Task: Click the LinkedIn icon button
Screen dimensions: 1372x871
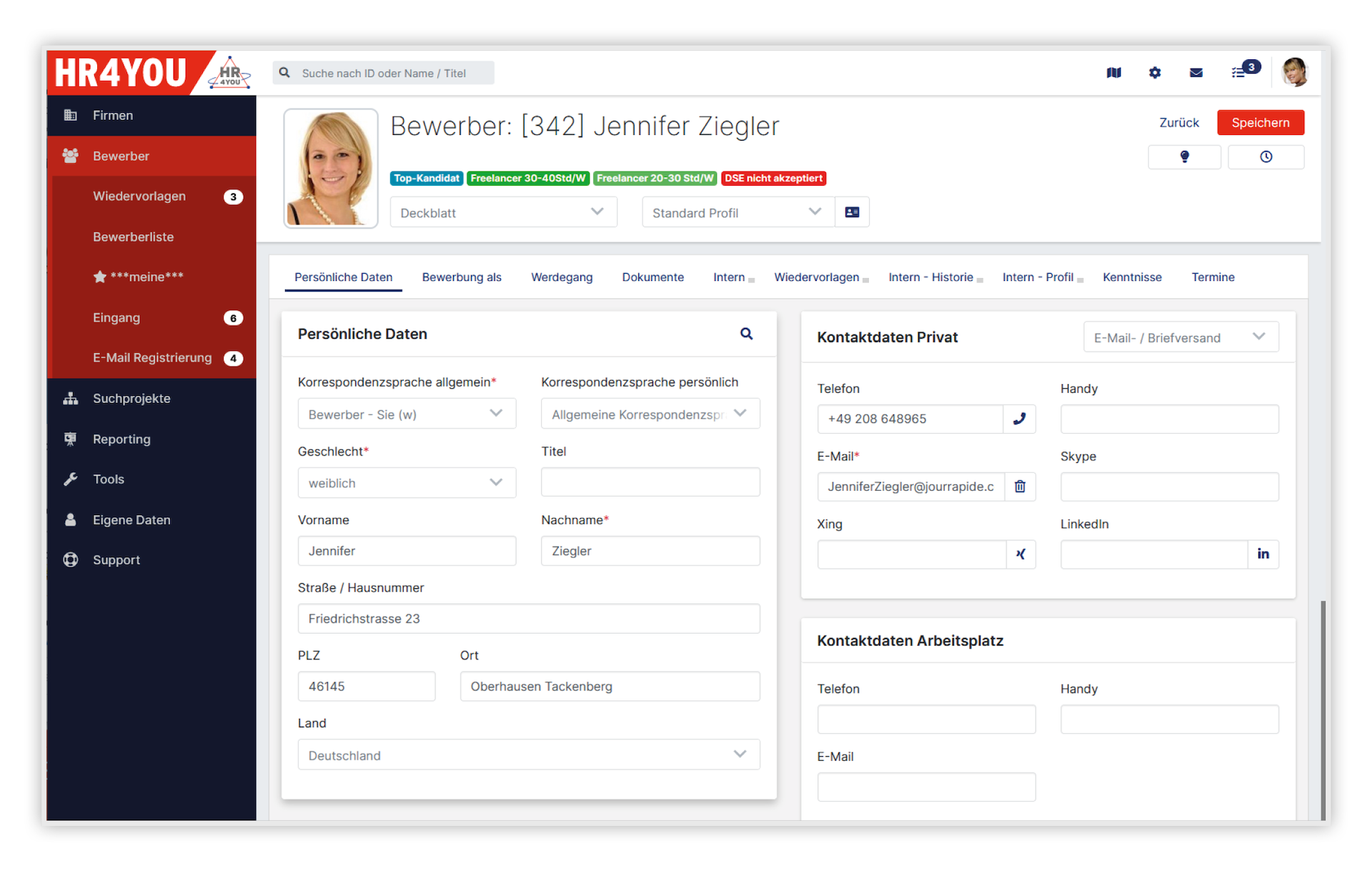Action: 1263,554
